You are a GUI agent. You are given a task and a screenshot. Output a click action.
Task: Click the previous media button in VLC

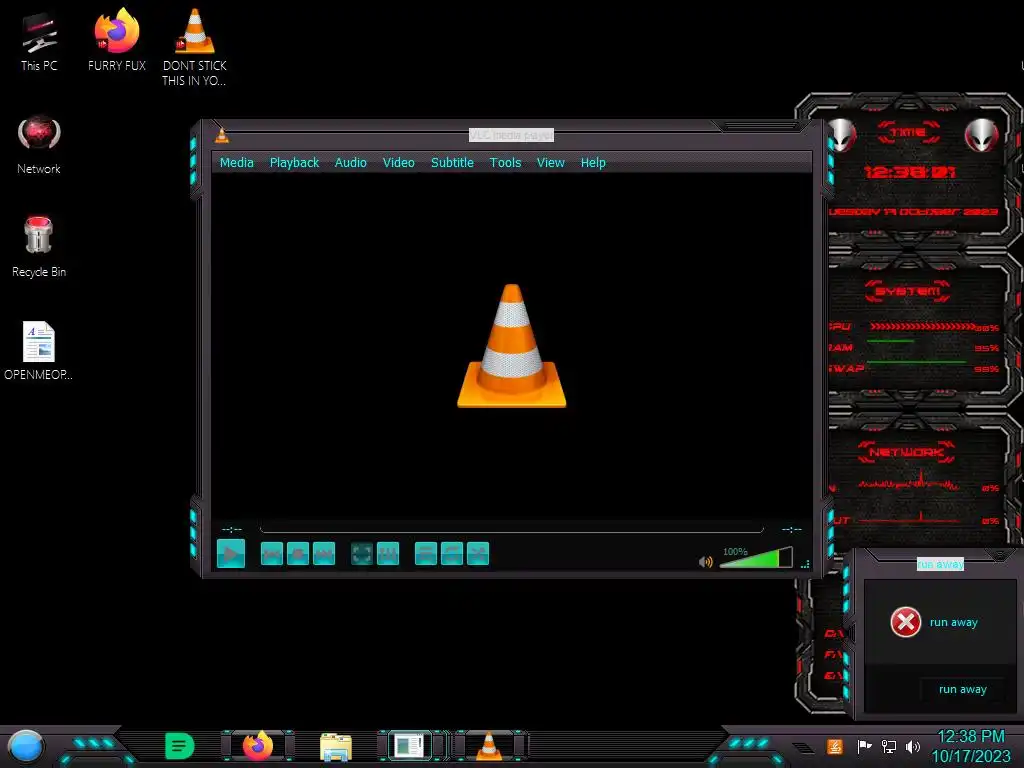click(x=272, y=554)
